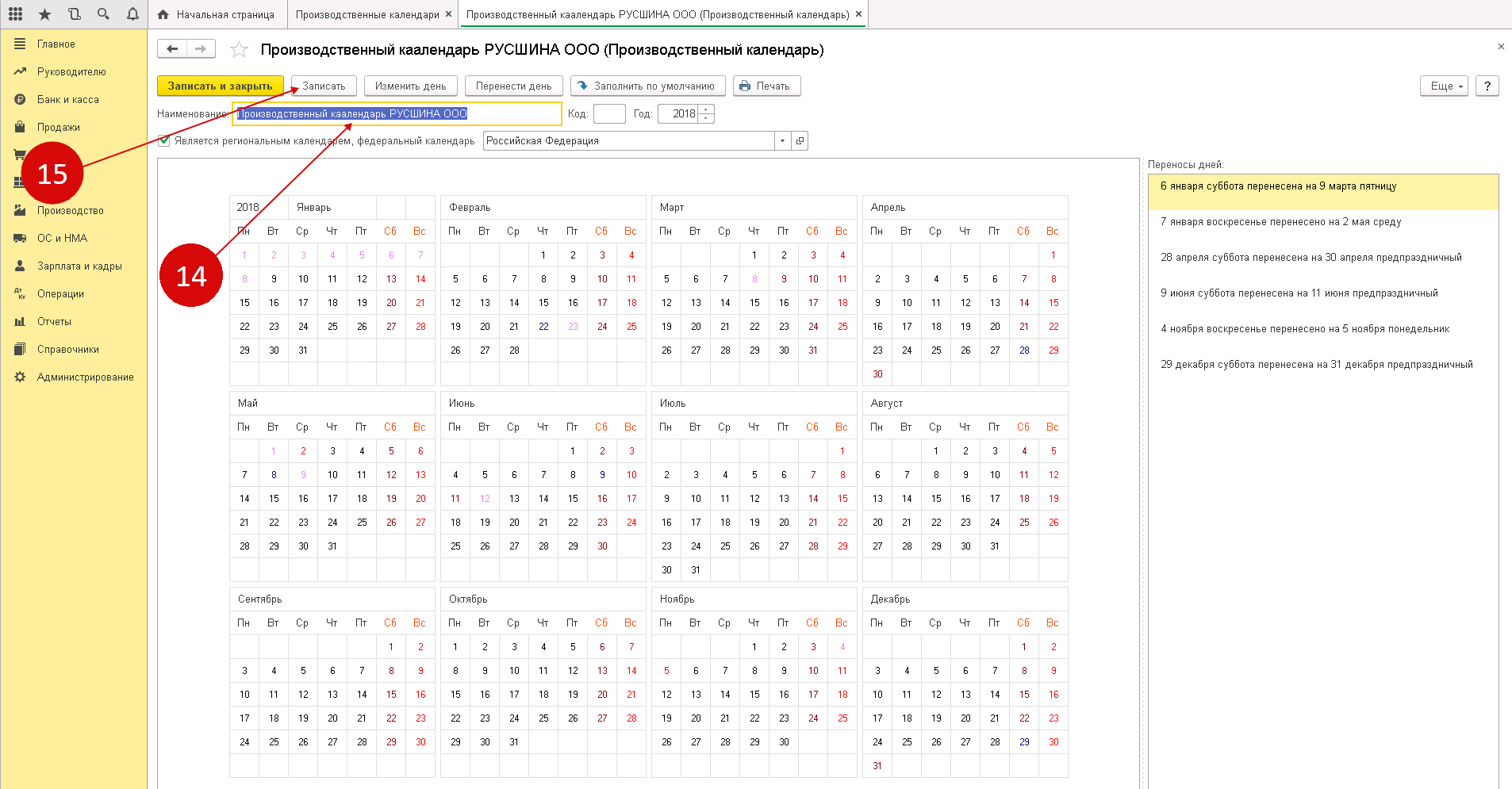Click the Зарплата и кадры person icon
This screenshot has width=1512, height=789.
20,266
